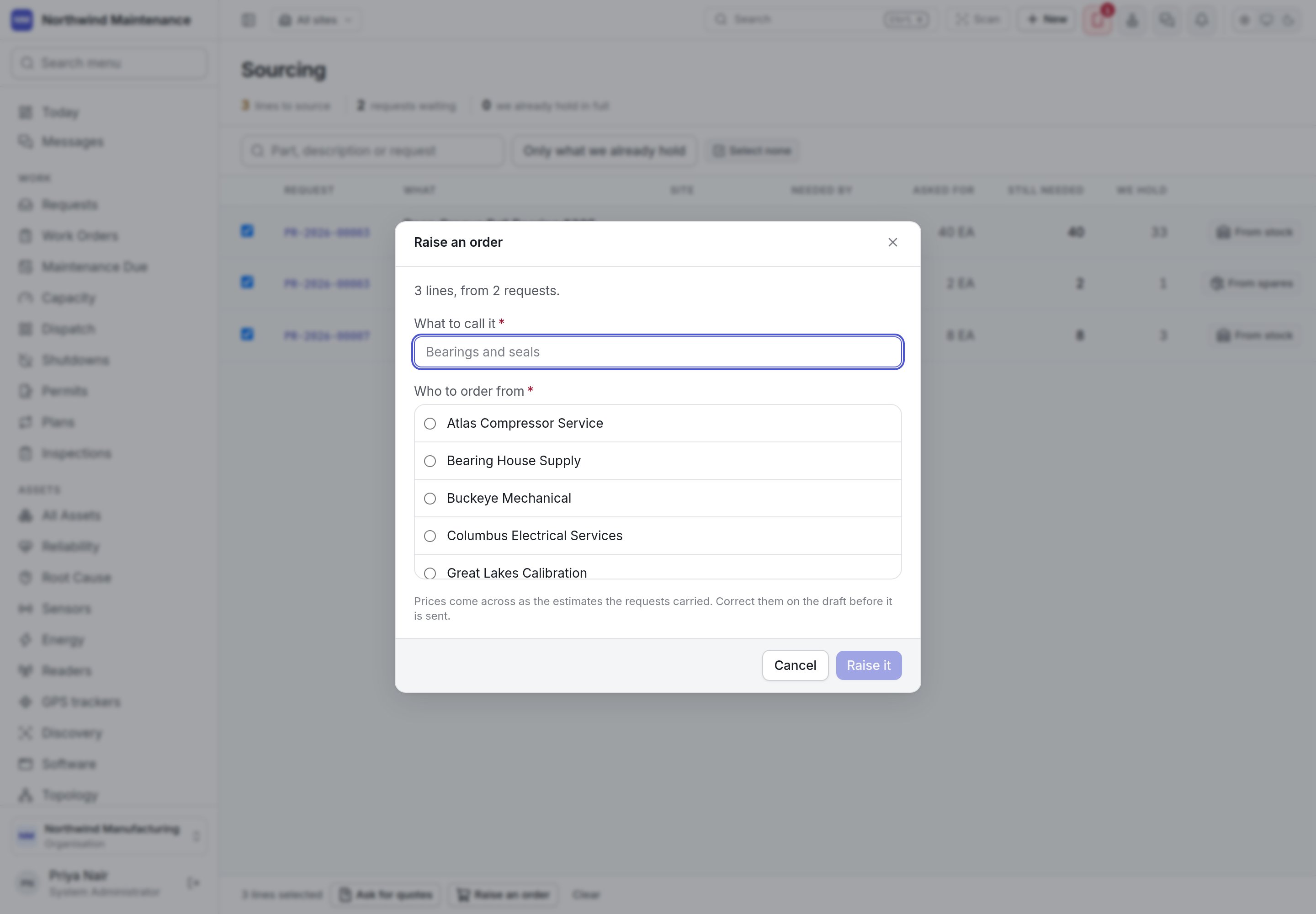Toggle the sidebar collapse icon
This screenshot has height=914, width=1316.
pos(248,20)
